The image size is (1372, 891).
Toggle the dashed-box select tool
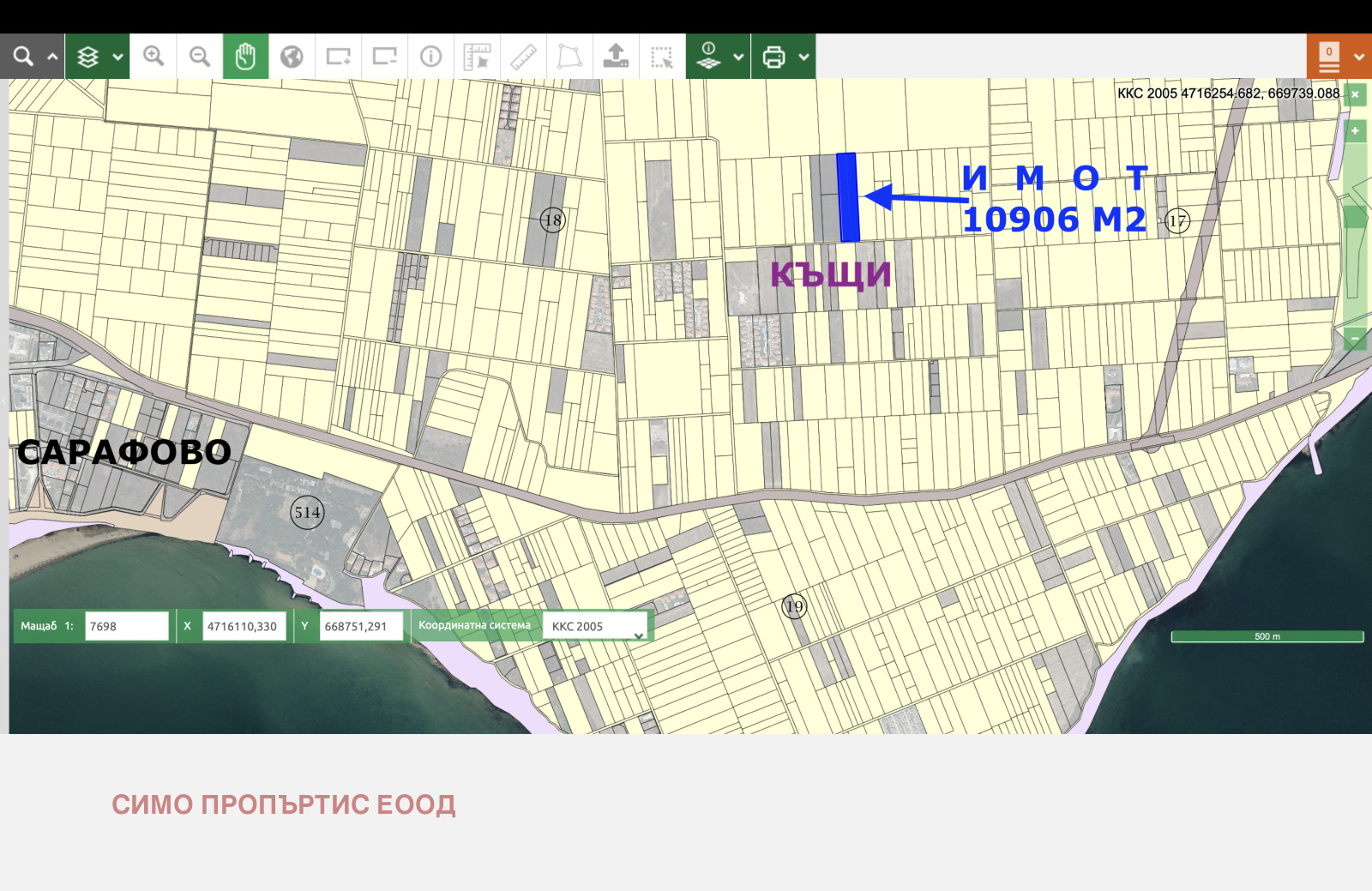[x=662, y=57]
